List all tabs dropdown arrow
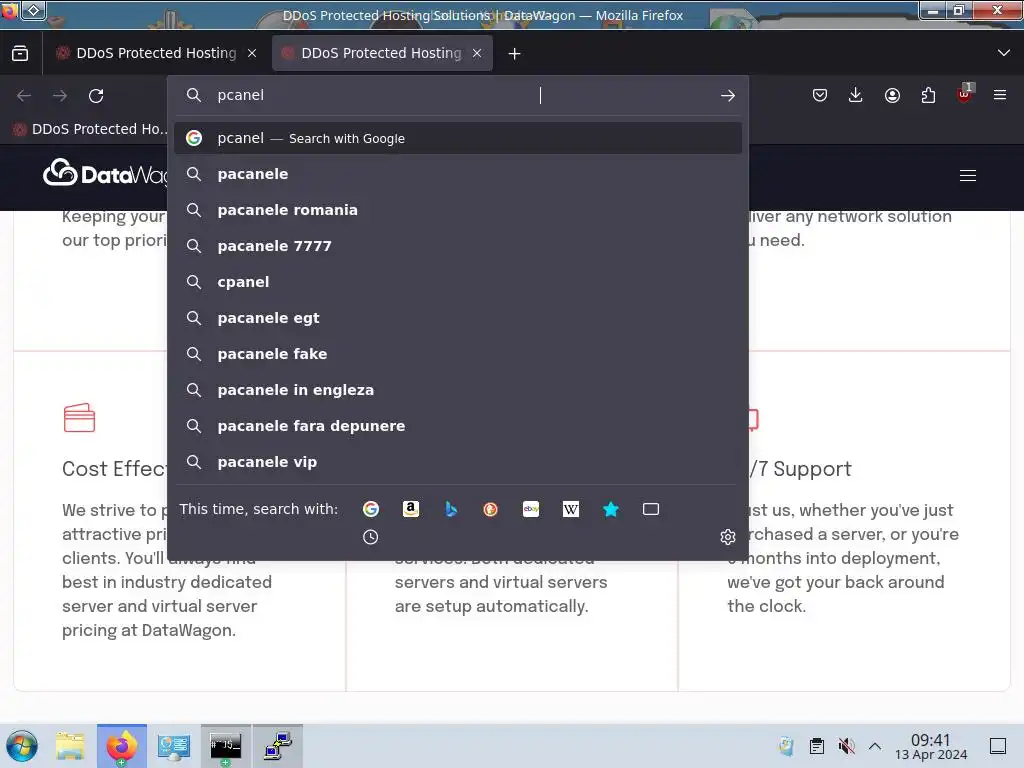The image size is (1024, 768). click(1004, 53)
